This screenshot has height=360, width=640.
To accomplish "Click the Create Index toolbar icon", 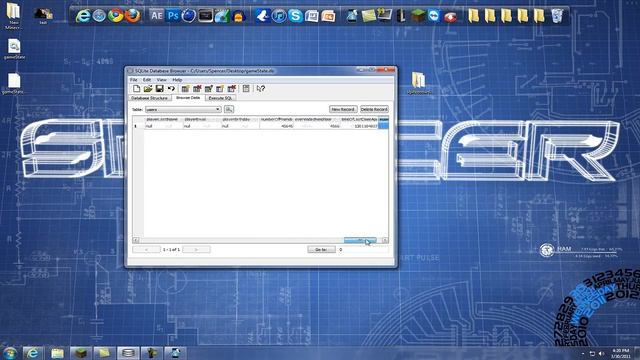I will point(220,89).
